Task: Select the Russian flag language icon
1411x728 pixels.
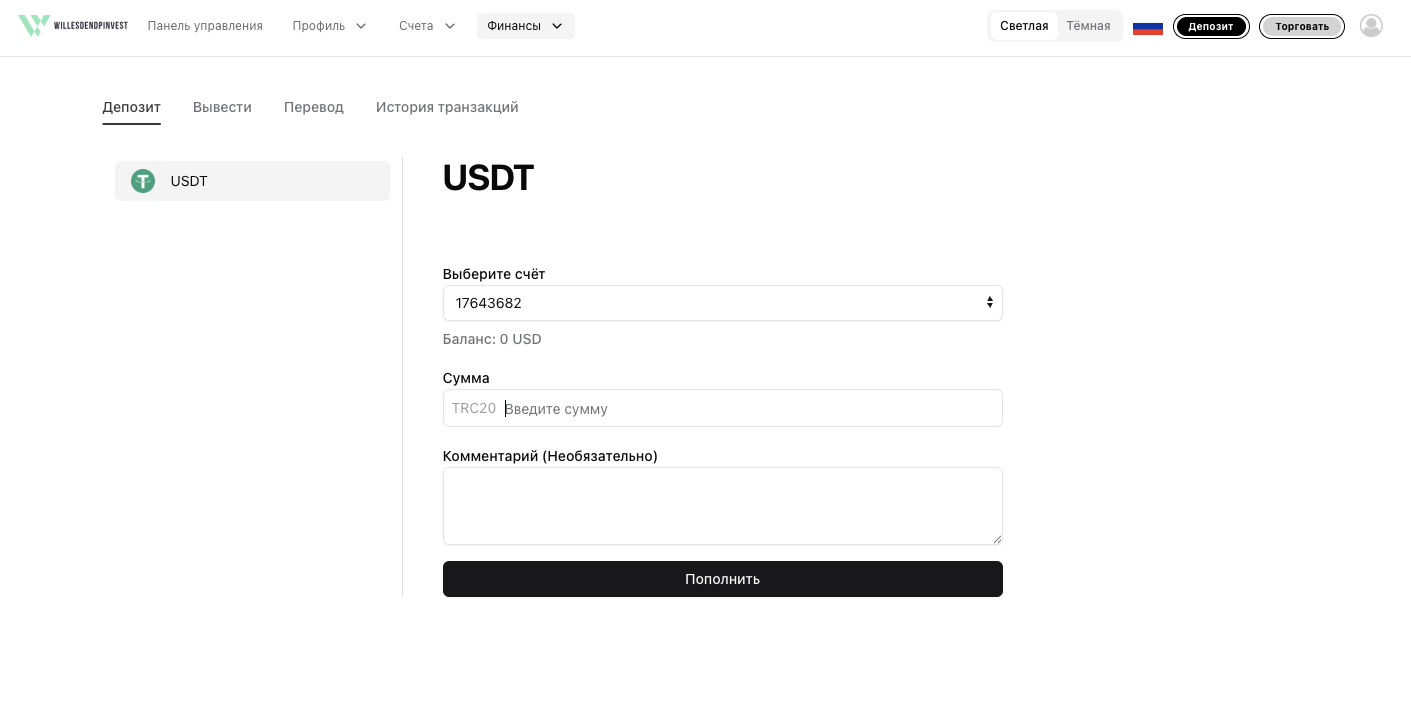Action: pyautogui.click(x=1148, y=27)
